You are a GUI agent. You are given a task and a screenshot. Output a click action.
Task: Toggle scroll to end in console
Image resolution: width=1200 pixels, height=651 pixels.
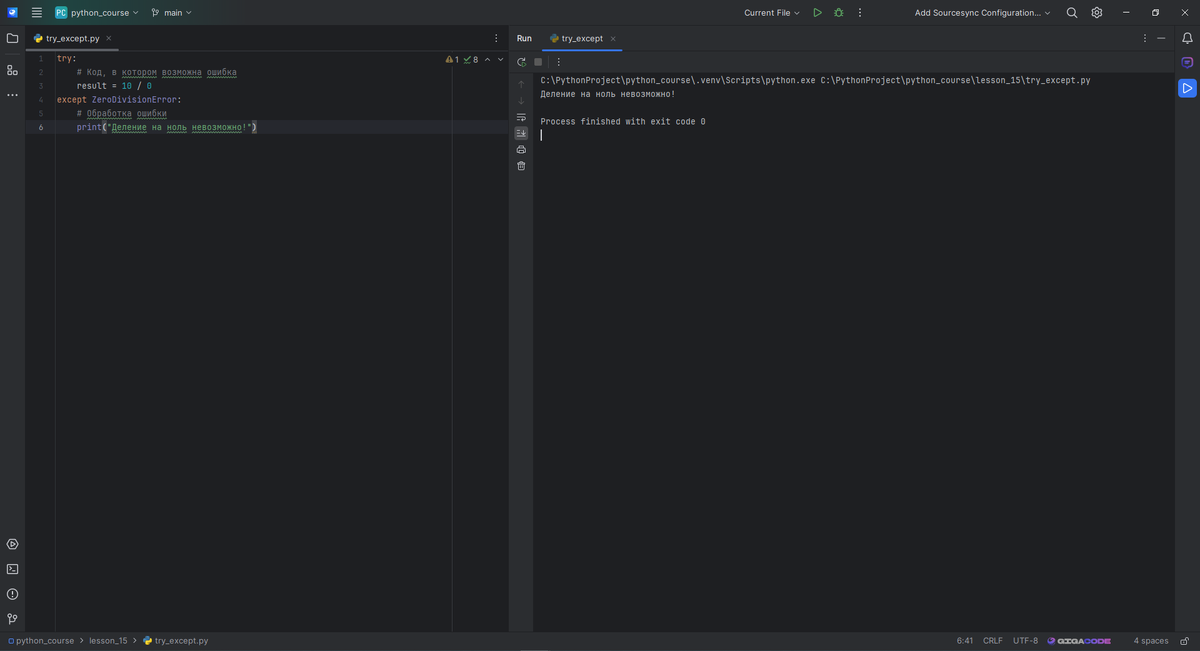tap(521, 133)
